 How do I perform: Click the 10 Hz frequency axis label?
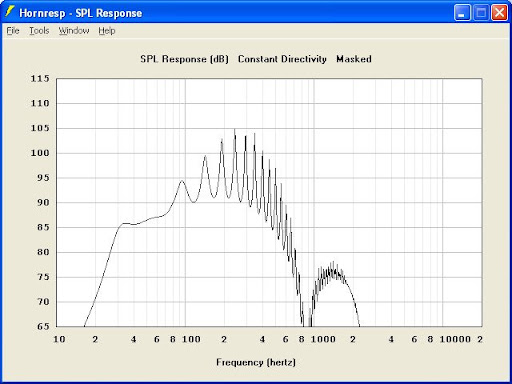point(59,339)
